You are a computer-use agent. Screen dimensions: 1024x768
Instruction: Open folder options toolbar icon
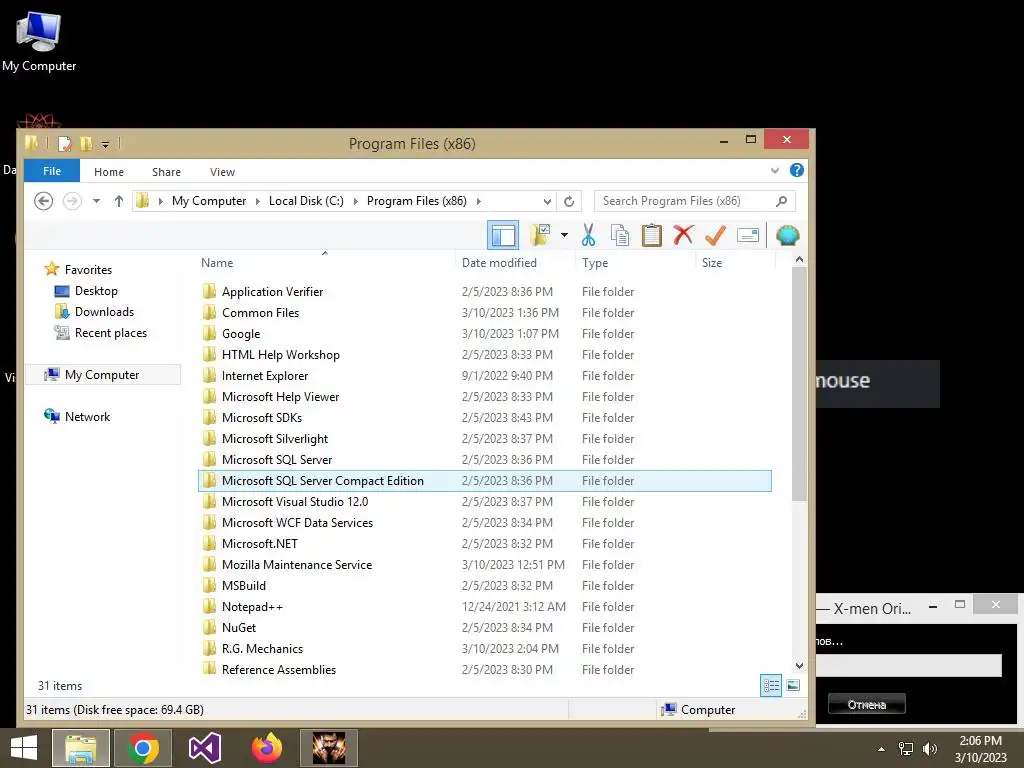(x=541, y=234)
